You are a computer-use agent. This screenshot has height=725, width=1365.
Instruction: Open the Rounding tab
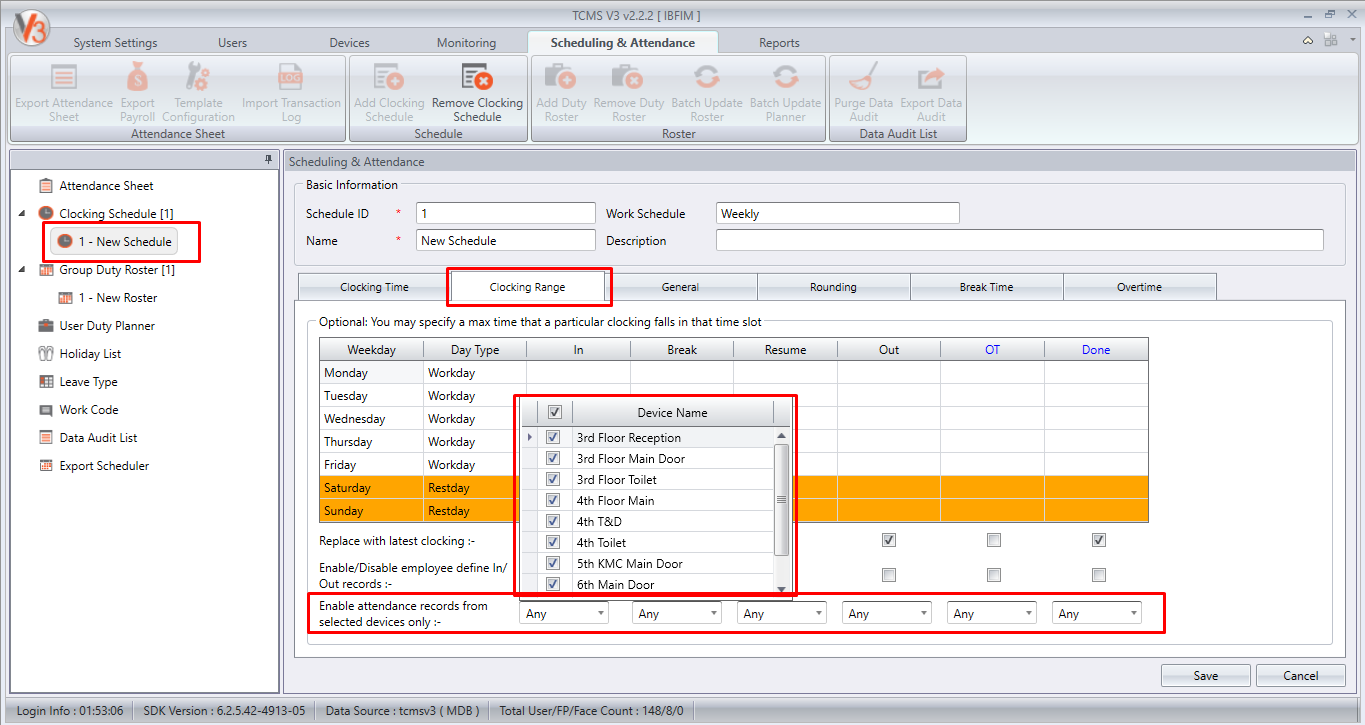(833, 287)
